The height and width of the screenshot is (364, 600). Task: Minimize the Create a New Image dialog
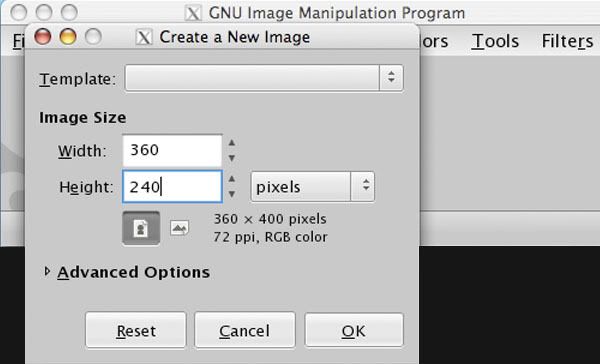[x=68, y=37]
